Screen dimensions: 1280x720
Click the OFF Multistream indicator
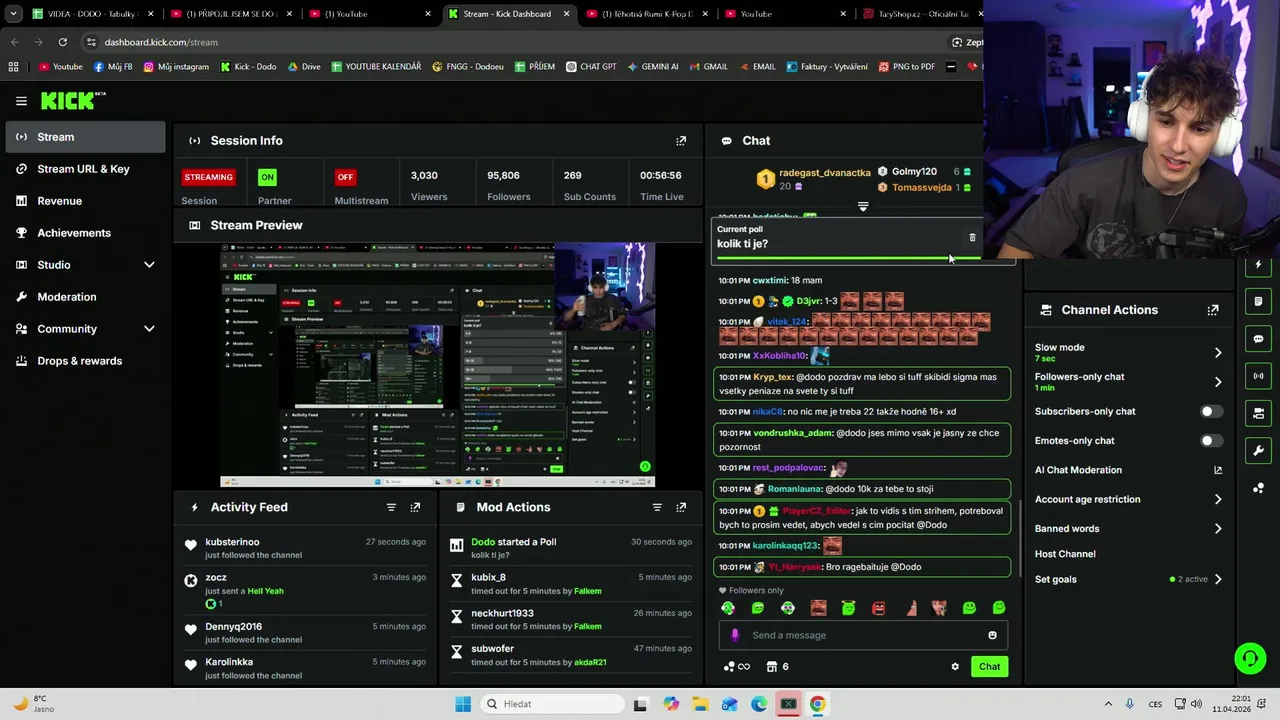[345, 177]
